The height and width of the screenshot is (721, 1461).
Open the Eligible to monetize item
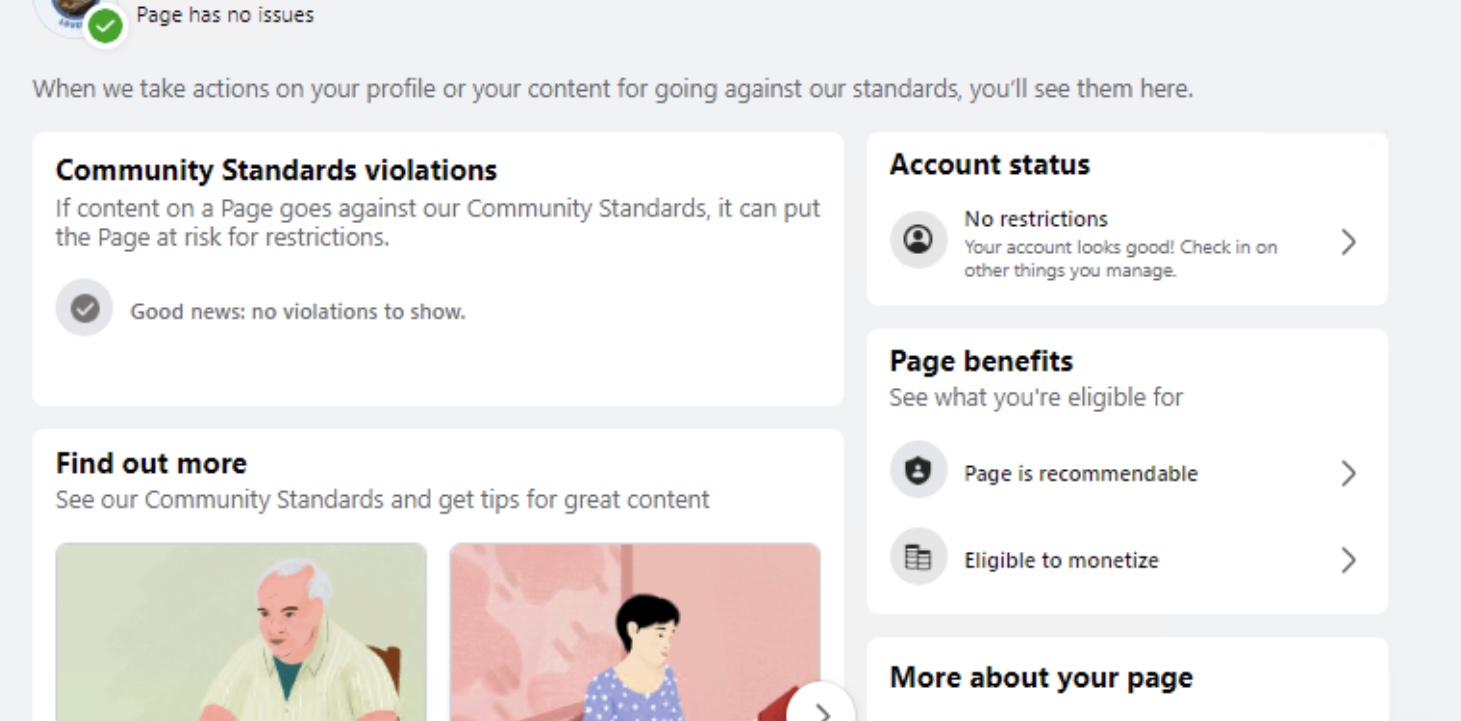[x=1127, y=560]
